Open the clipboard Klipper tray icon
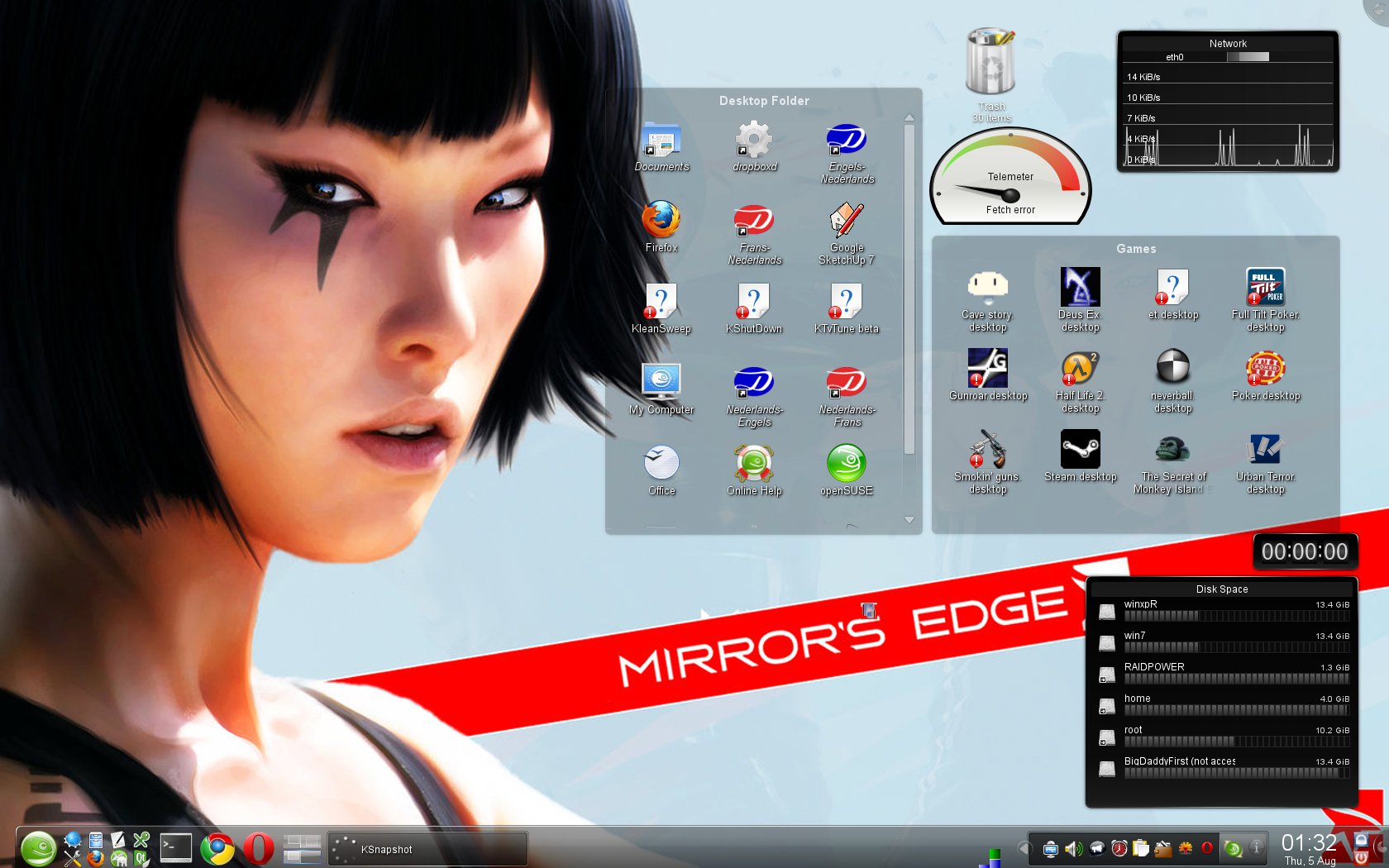 tap(1141, 848)
